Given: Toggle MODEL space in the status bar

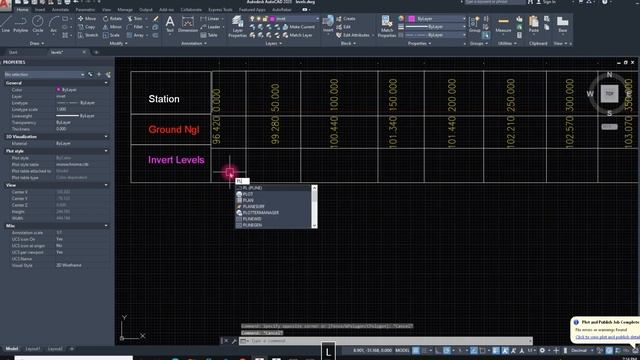Looking at the screenshot, I should point(402,350).
